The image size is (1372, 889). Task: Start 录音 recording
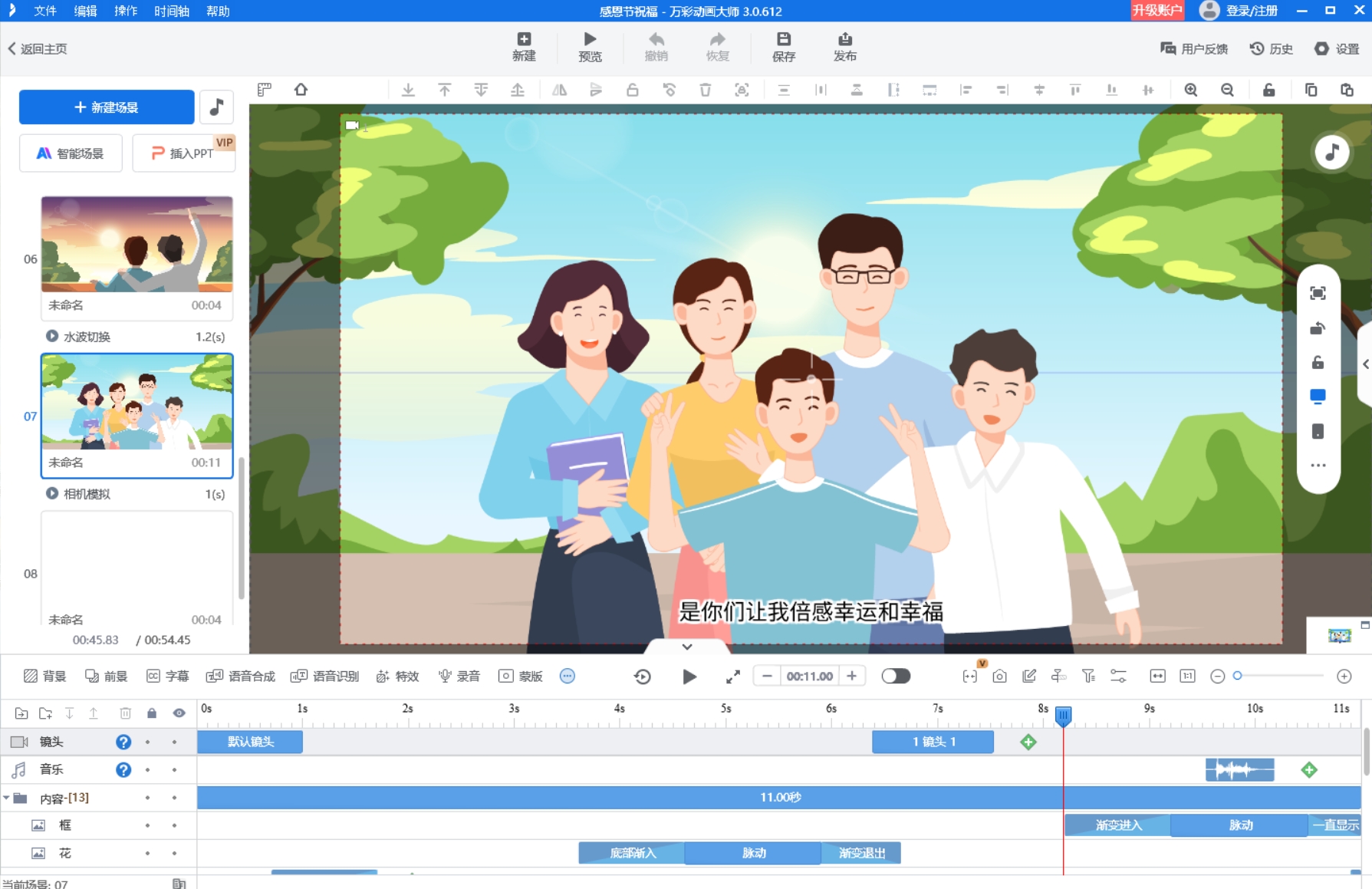pos(459,676)
